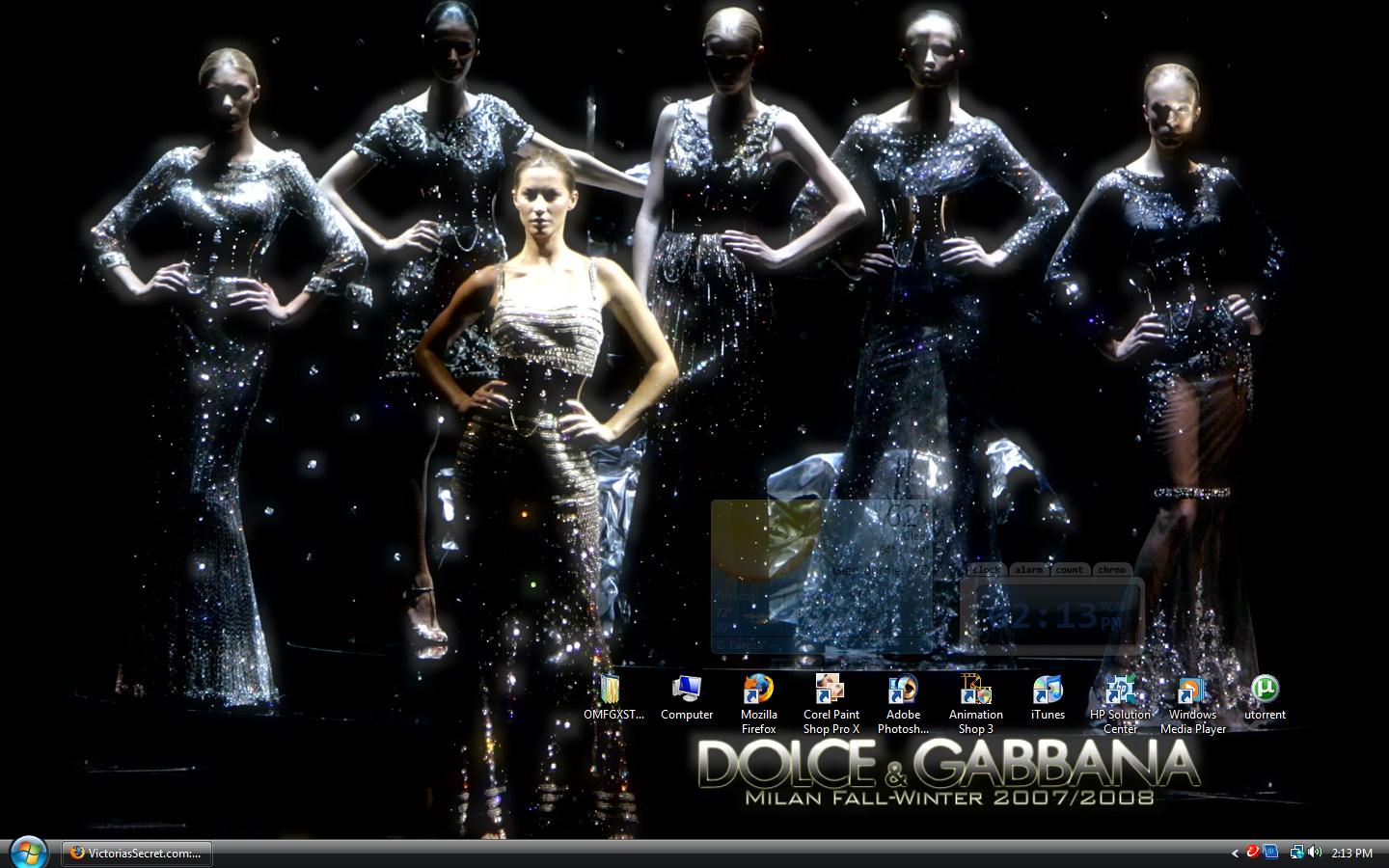Restore the VictoriasSecret.com Firefox taskbar window
The width and height of the screenshot is (1389, 868).
click(x=137, y=853)
